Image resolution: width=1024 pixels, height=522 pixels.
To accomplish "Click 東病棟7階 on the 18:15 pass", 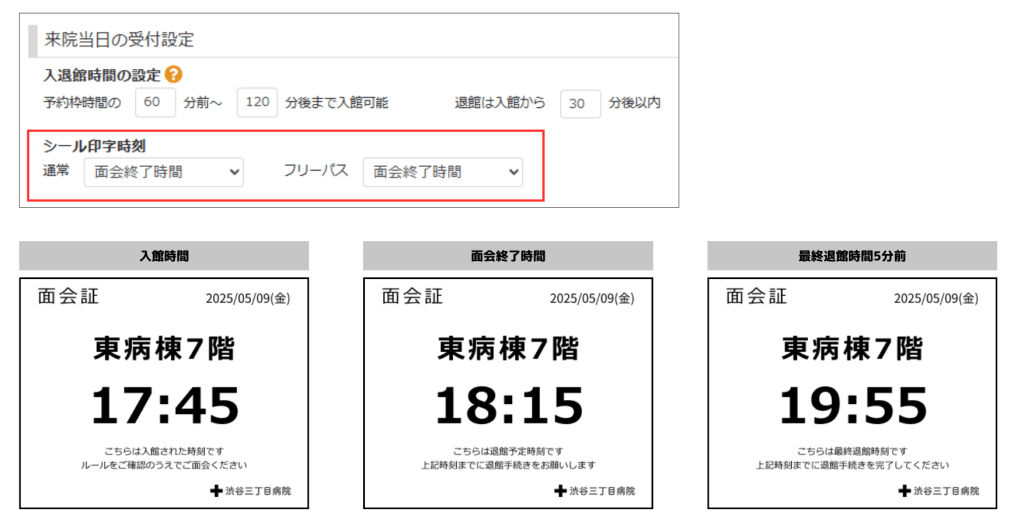I will 508,349.
